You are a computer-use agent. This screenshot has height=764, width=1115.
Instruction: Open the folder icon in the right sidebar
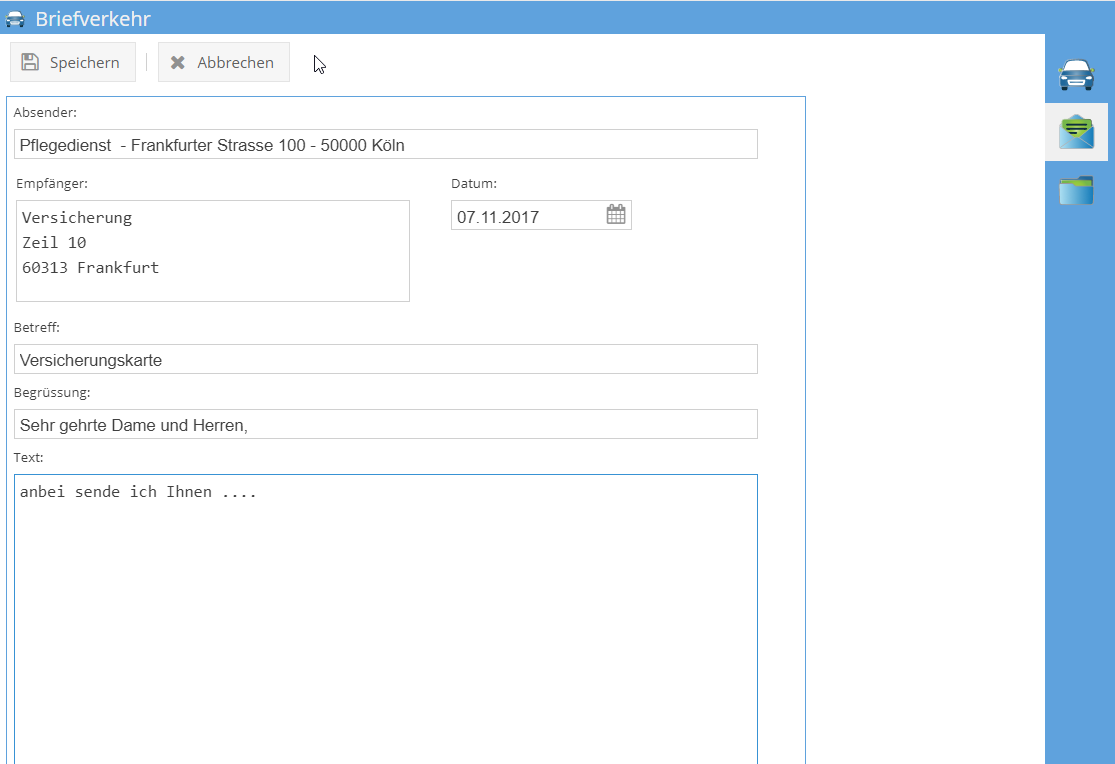pyautogui.click(x=1076, y=190)
